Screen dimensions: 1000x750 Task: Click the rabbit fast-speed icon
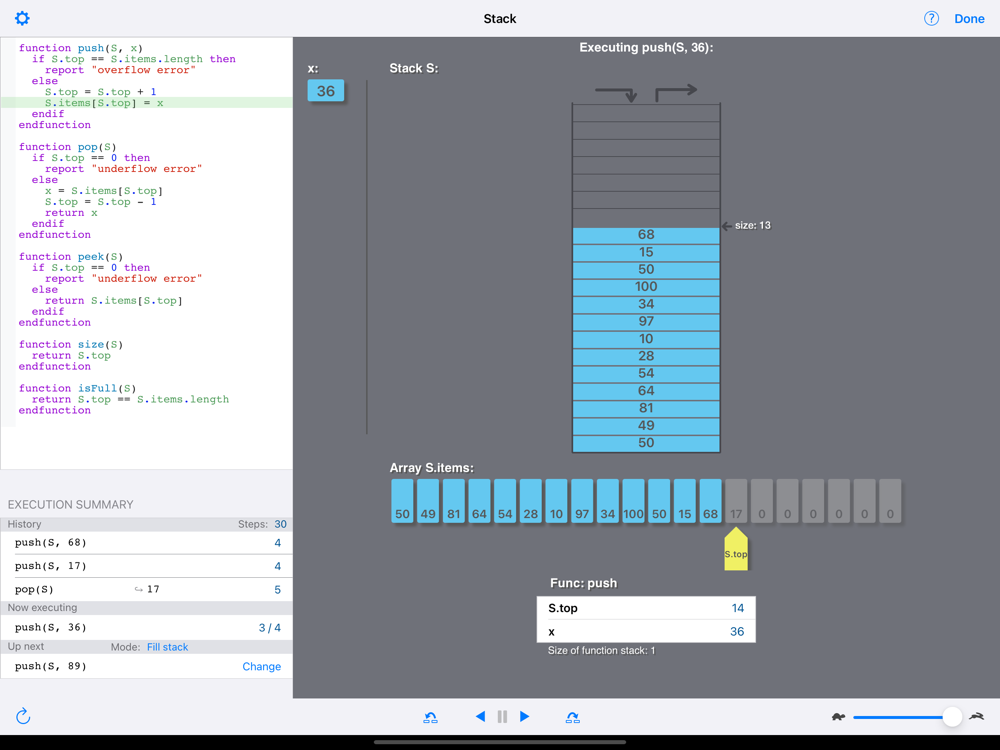976,717
